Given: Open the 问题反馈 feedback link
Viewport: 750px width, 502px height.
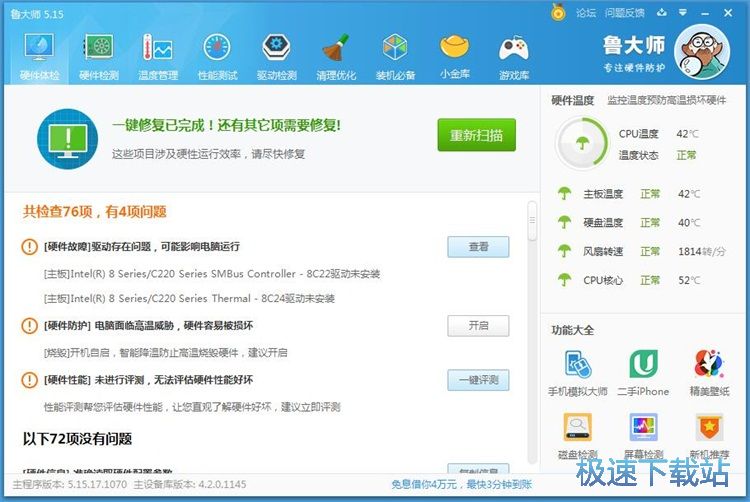Looking at the screenshot, I should pos(624,13).
